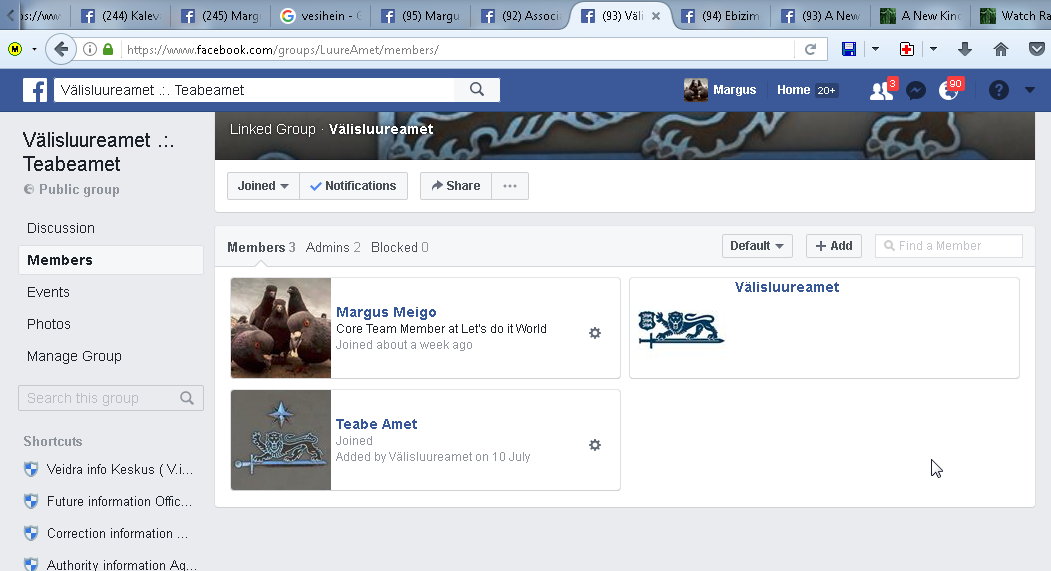
Task: Click the site information (i) icon
Action: [90, 49]
